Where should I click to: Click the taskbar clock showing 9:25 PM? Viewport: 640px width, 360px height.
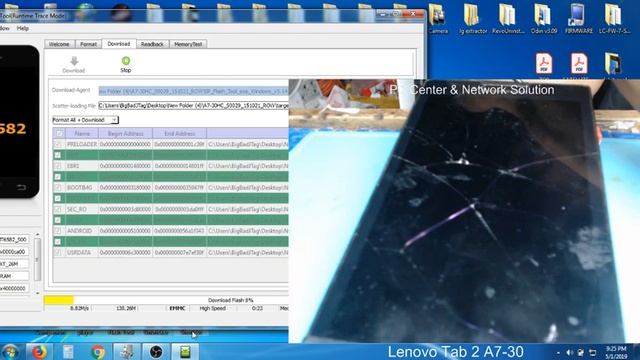[616, 353]
